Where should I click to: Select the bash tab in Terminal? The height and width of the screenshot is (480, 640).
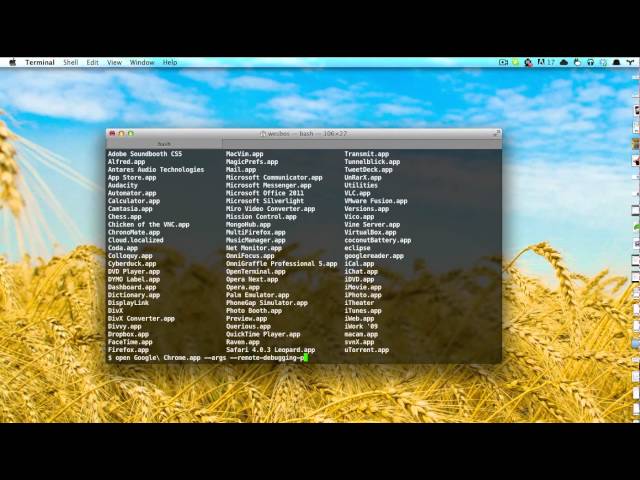(164, 144)
